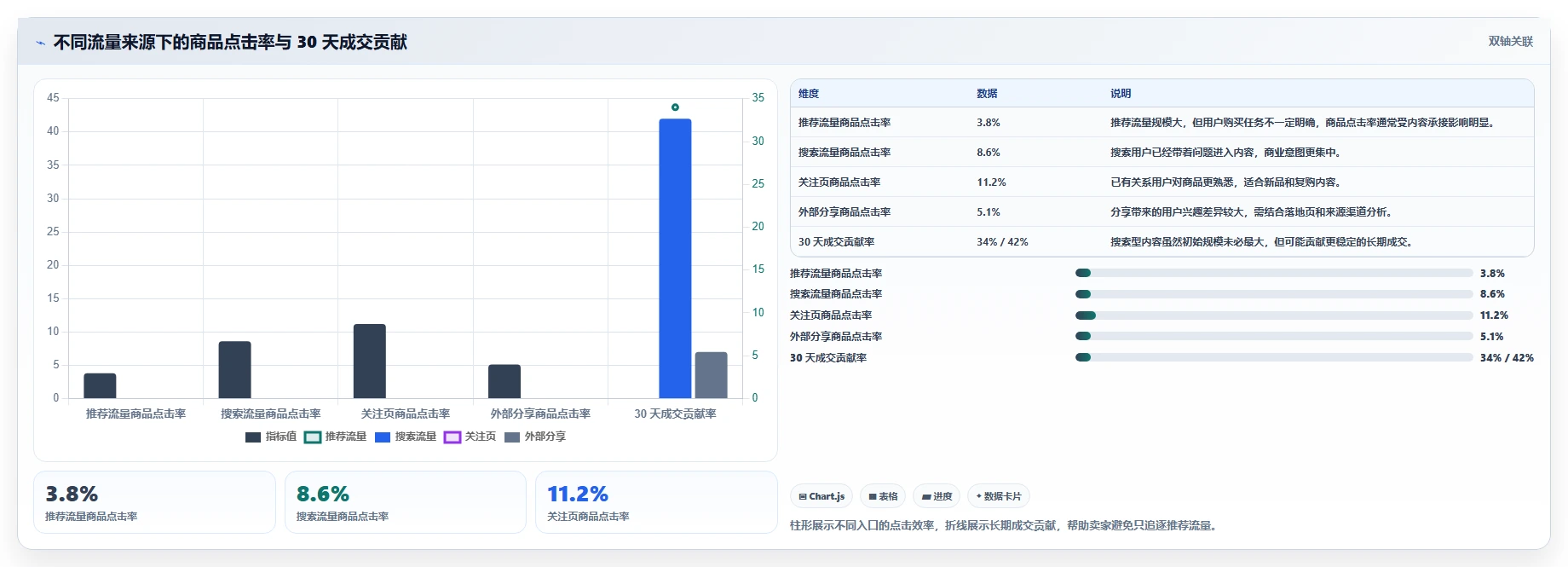Open the 11.2% 关注页商品点击率 KPI card
Viewport: 1568px width, 567px height.
656,502
